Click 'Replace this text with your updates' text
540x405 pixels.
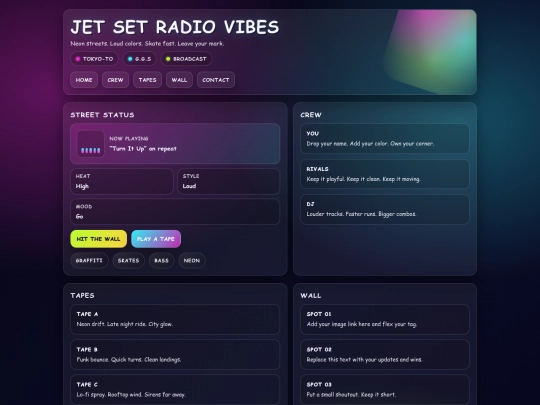(x=364, y=360)
